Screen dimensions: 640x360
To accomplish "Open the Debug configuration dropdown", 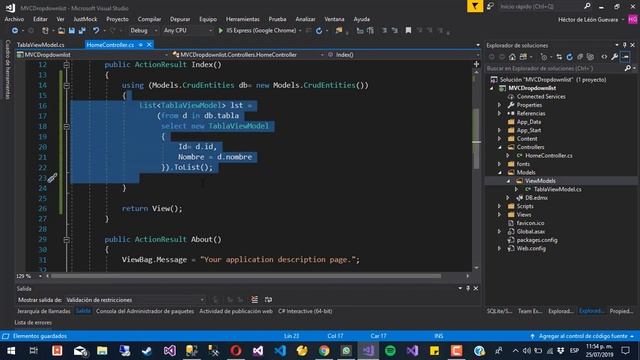I will tap(143, 31).
